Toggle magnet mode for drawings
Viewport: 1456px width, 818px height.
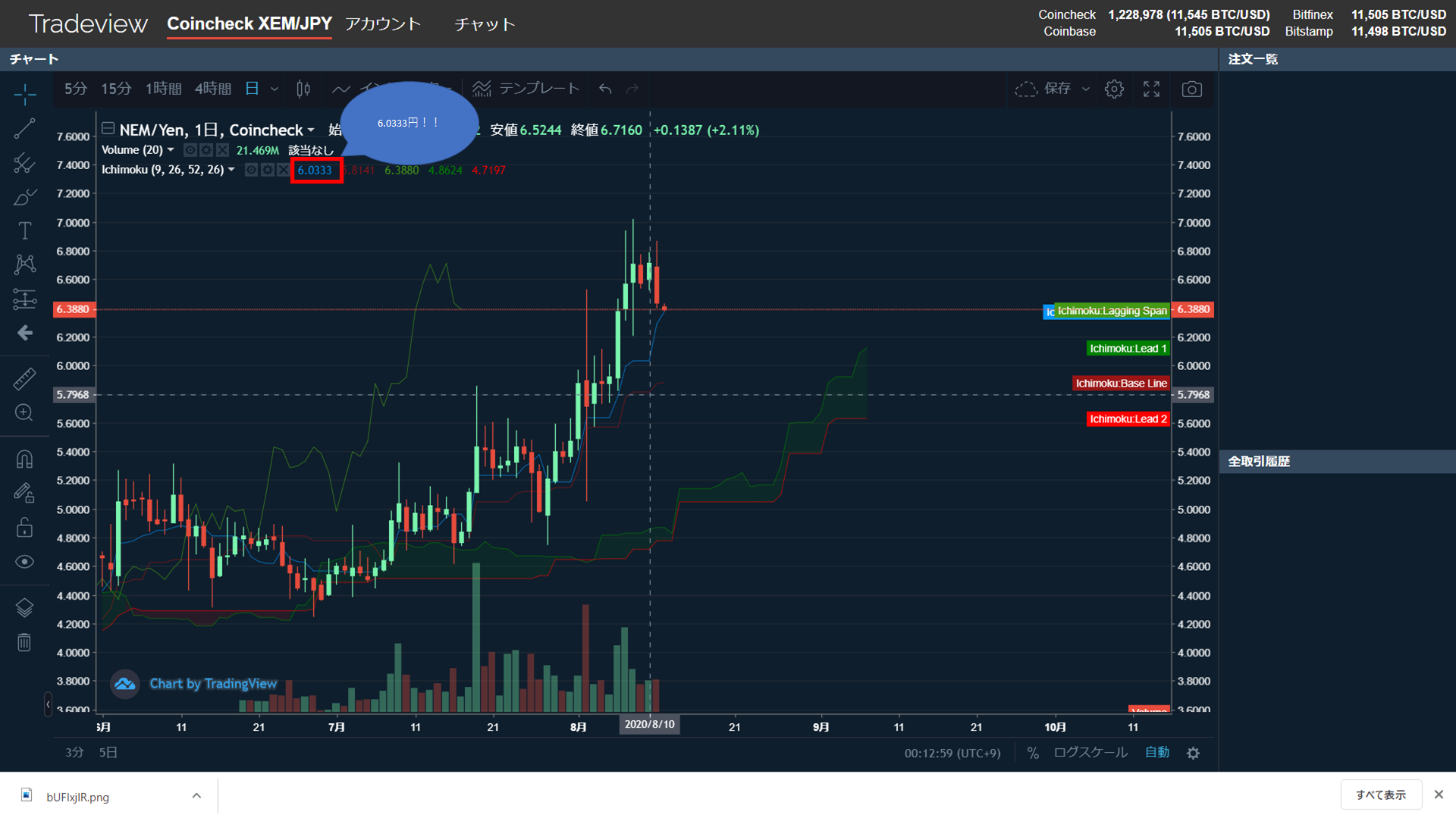[24, 459]
